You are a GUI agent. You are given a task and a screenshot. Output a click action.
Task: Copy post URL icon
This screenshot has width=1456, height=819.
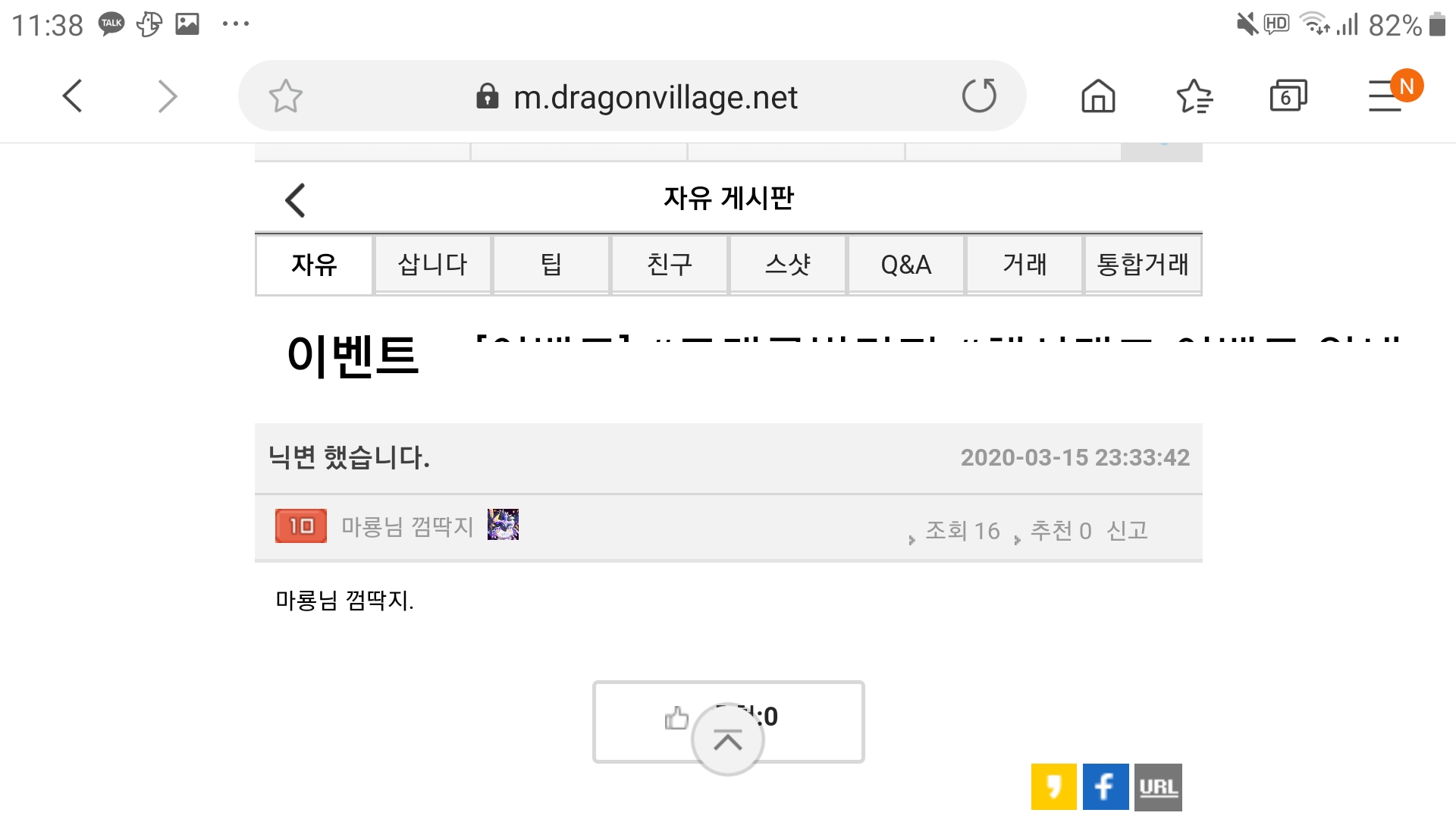point(1158,786)
